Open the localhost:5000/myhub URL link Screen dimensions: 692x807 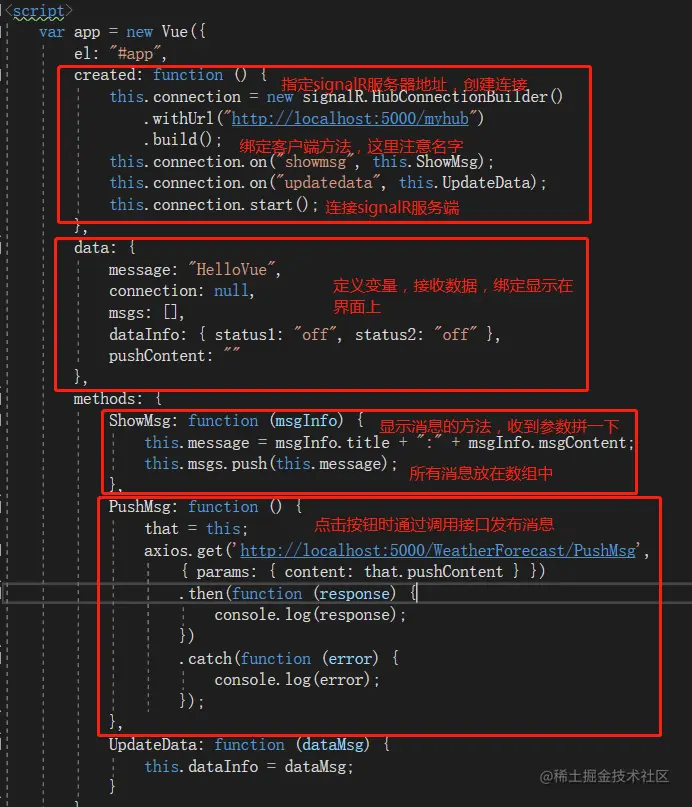[x=350, y=118]
